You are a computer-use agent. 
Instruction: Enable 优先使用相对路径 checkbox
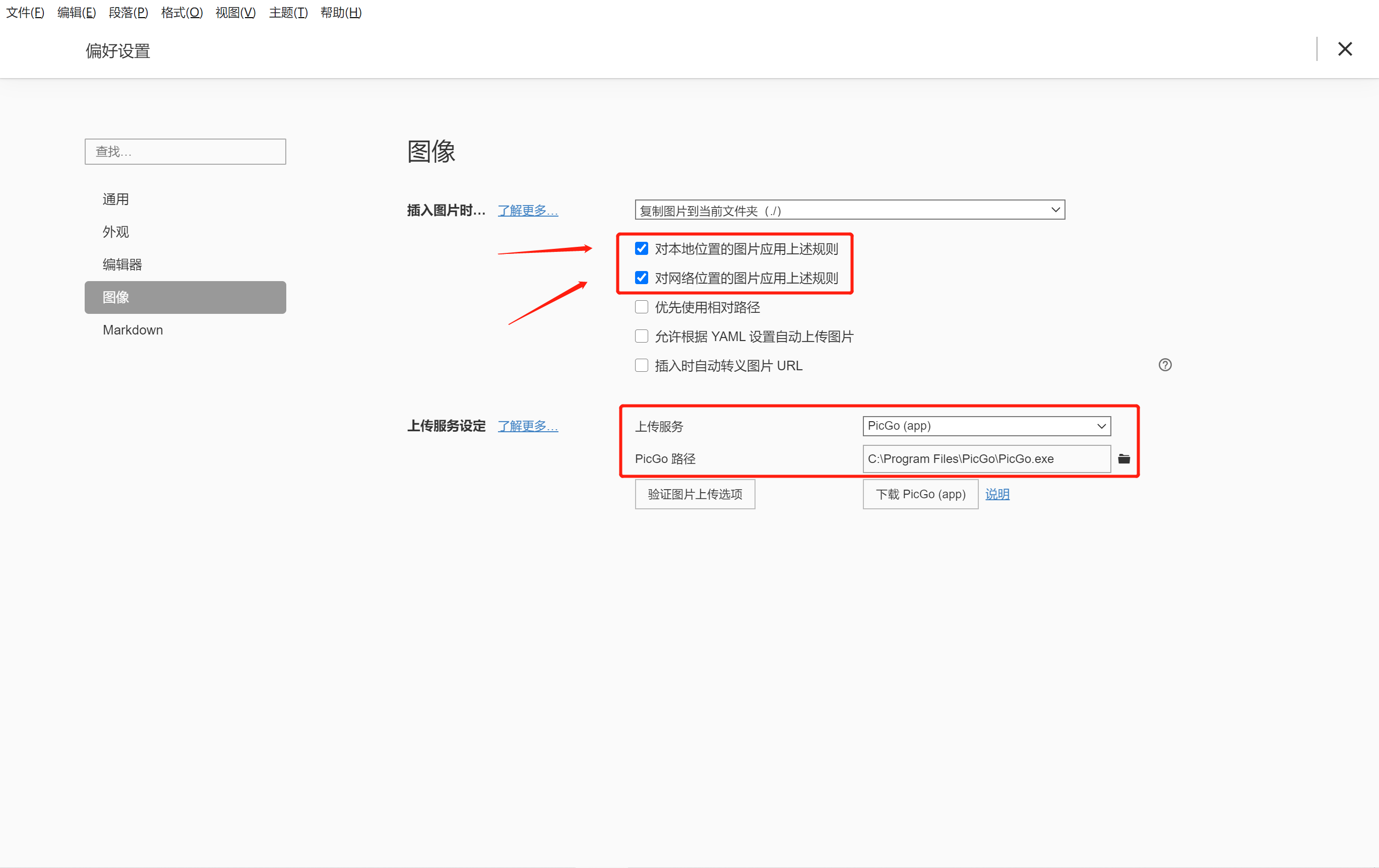coord(642,307)
